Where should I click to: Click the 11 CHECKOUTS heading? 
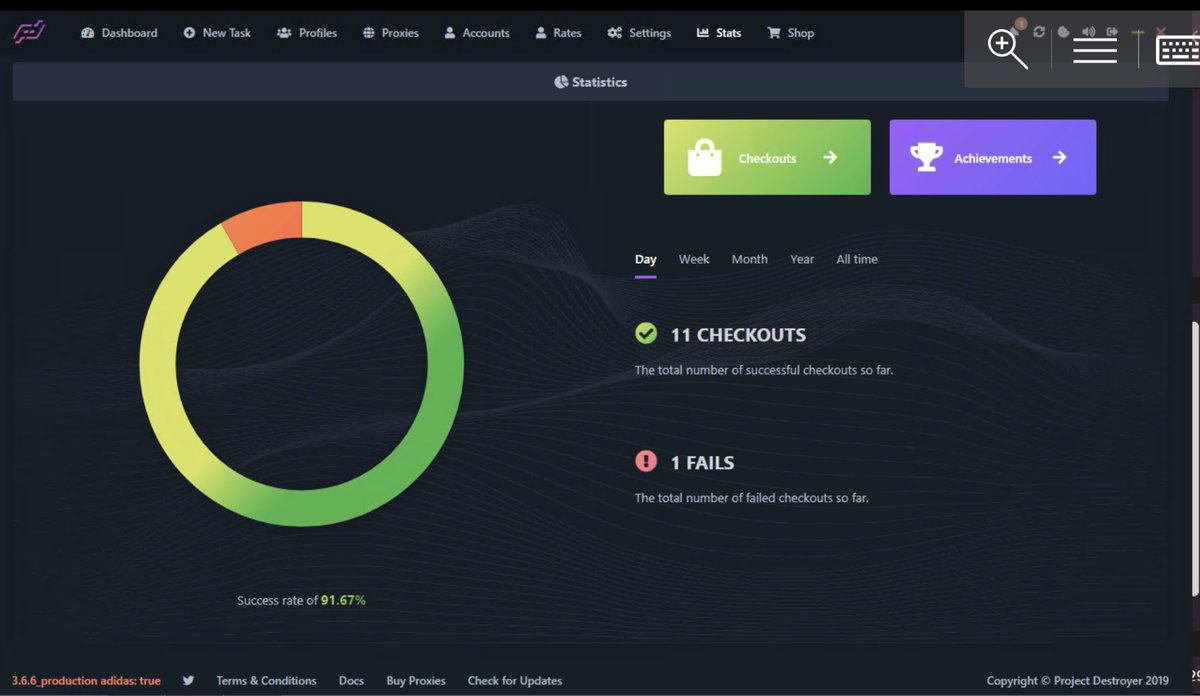(x=738, y=335)
